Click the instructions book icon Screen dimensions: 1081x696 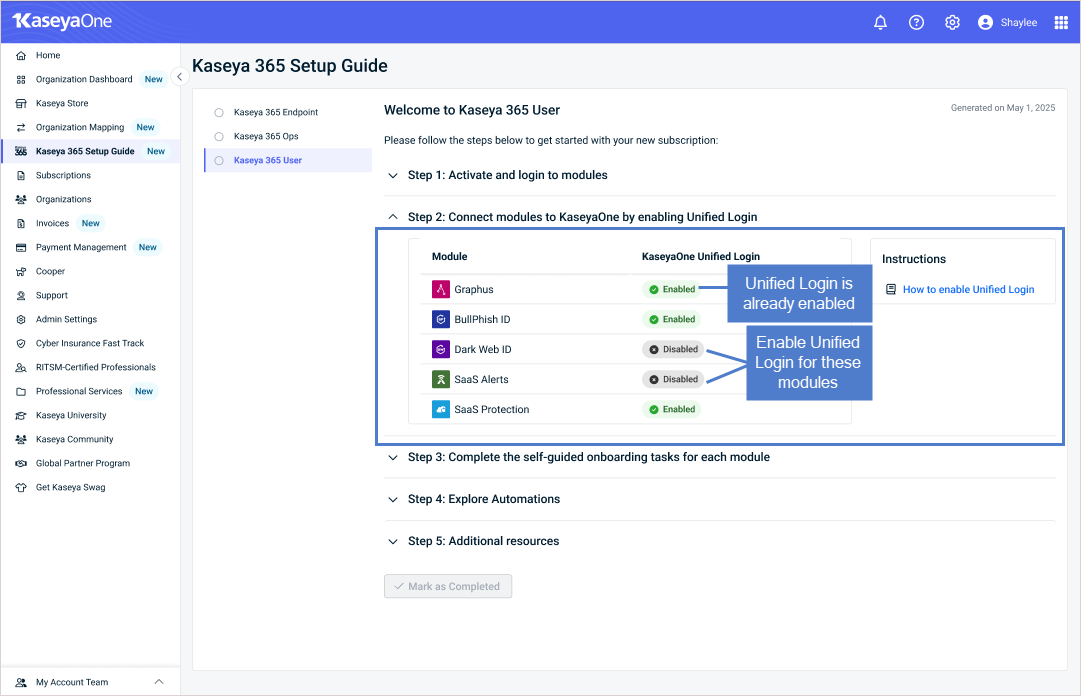891,289
